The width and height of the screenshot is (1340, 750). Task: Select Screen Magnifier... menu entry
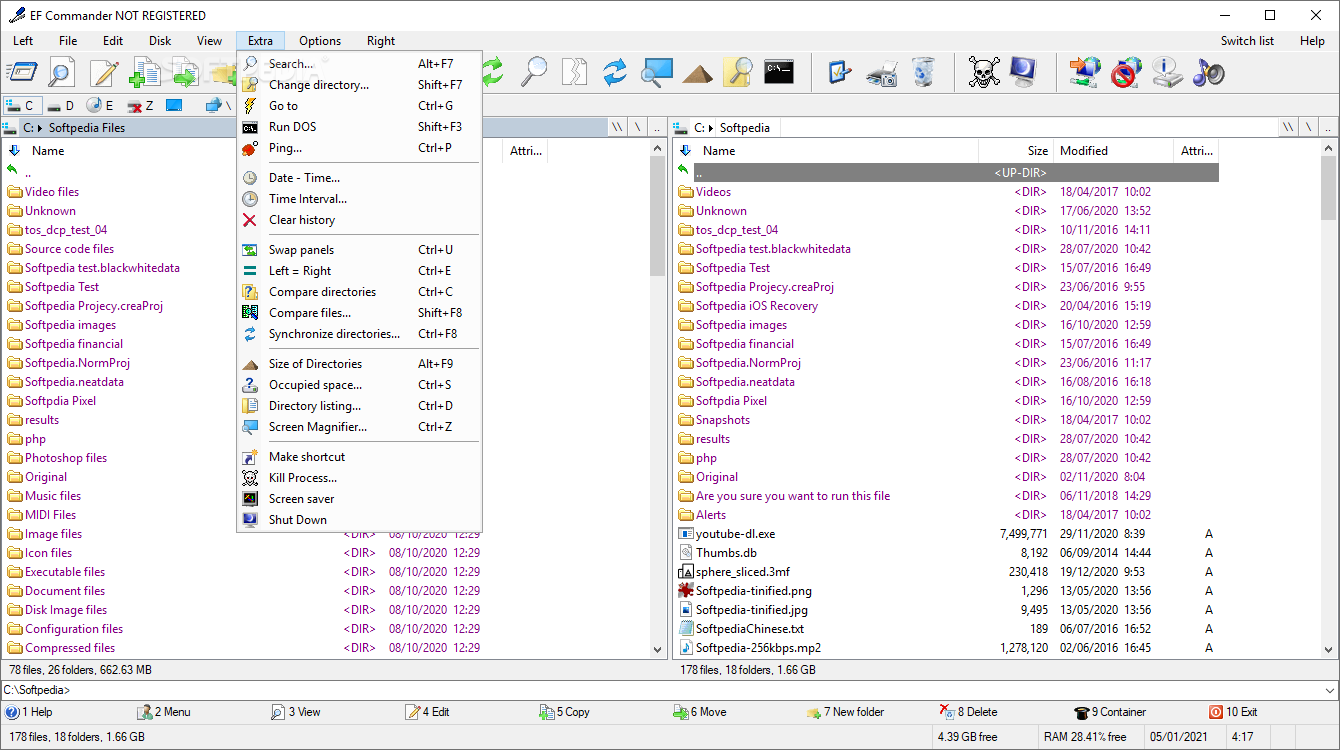pos(360,427)
